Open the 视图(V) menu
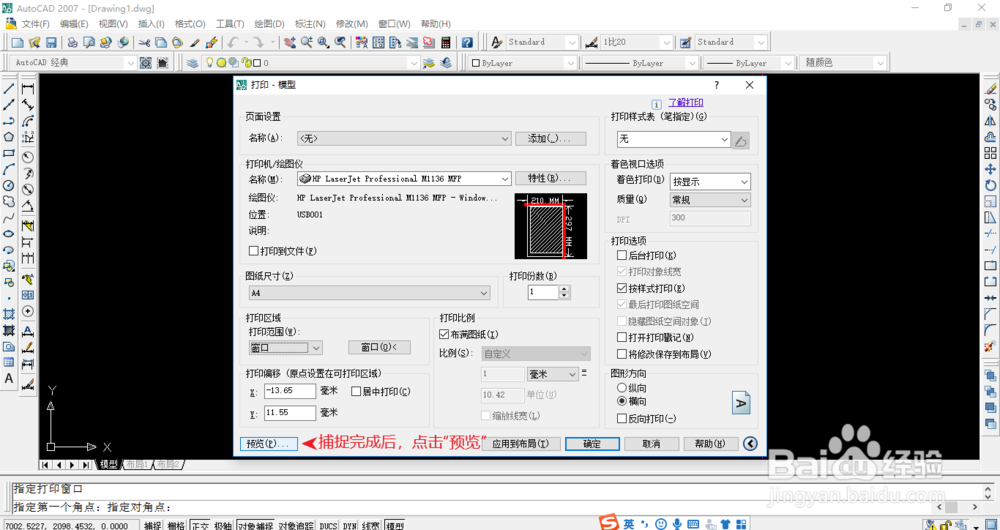The width and height of the screenshot is (1000, 530). pos(114,24)
